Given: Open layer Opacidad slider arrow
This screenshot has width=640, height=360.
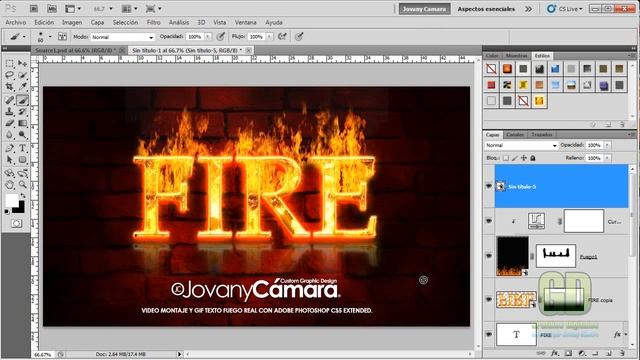Looking at the screenshot, I should [x=607, y=145].
